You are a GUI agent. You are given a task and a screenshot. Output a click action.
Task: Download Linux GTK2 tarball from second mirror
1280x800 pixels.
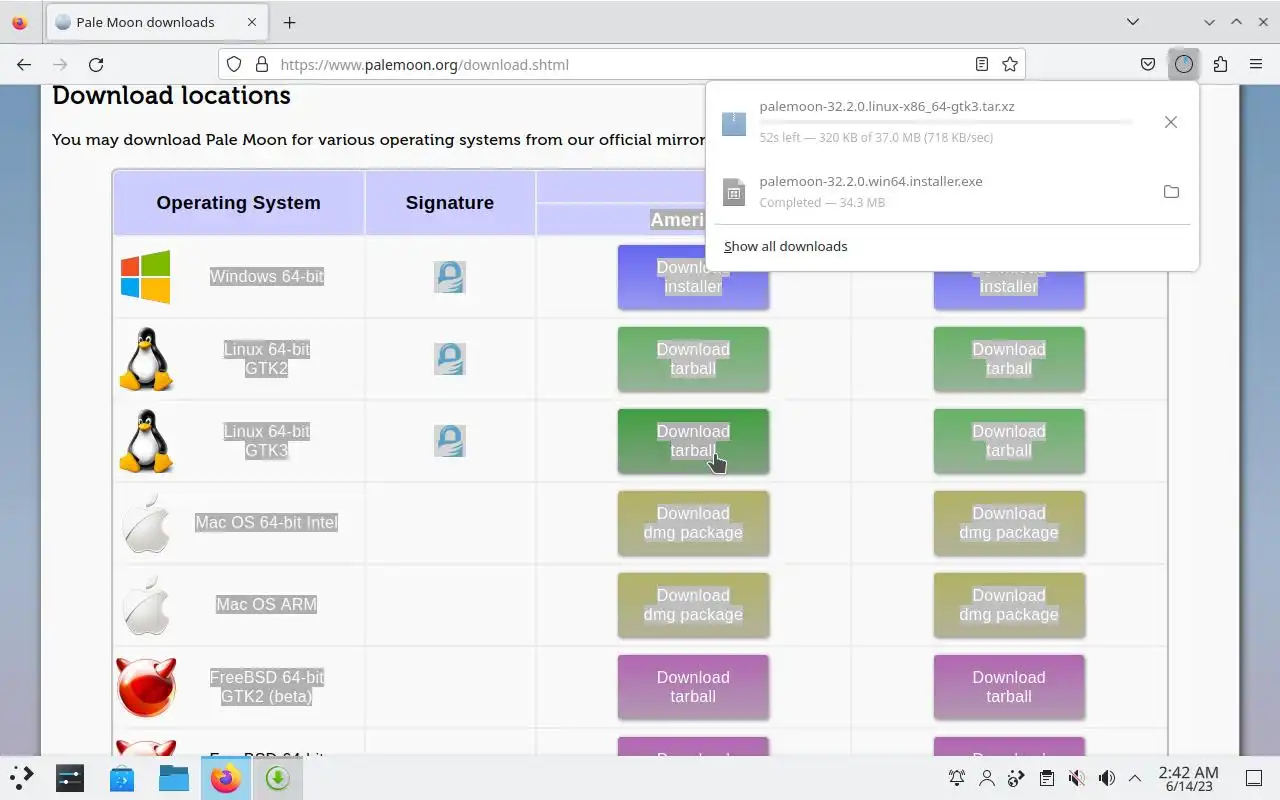click(x=1009, y=359)
